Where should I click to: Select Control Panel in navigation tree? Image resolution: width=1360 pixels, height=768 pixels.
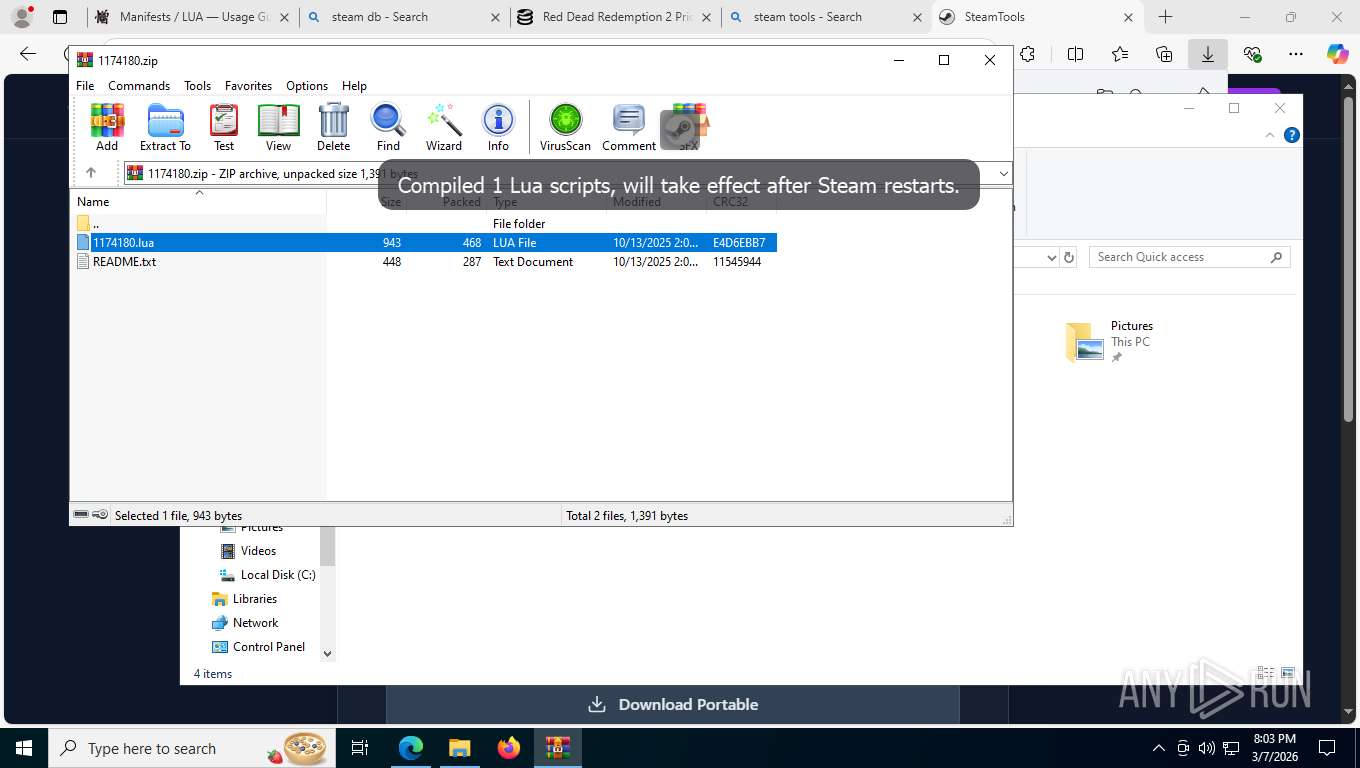[259, 647]
